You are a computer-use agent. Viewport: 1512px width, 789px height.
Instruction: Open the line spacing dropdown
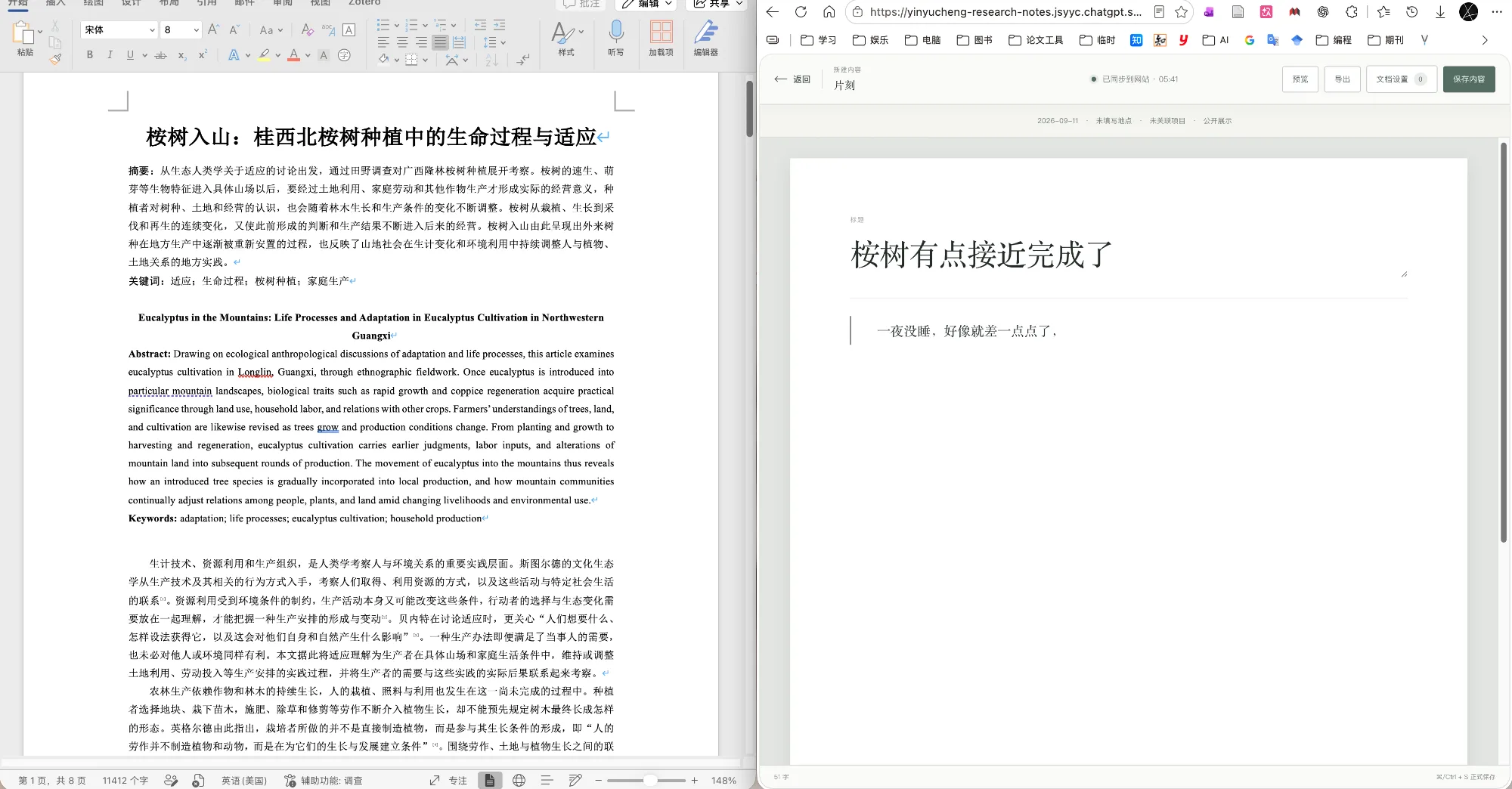pyautogui.click(x=494, y=42)
